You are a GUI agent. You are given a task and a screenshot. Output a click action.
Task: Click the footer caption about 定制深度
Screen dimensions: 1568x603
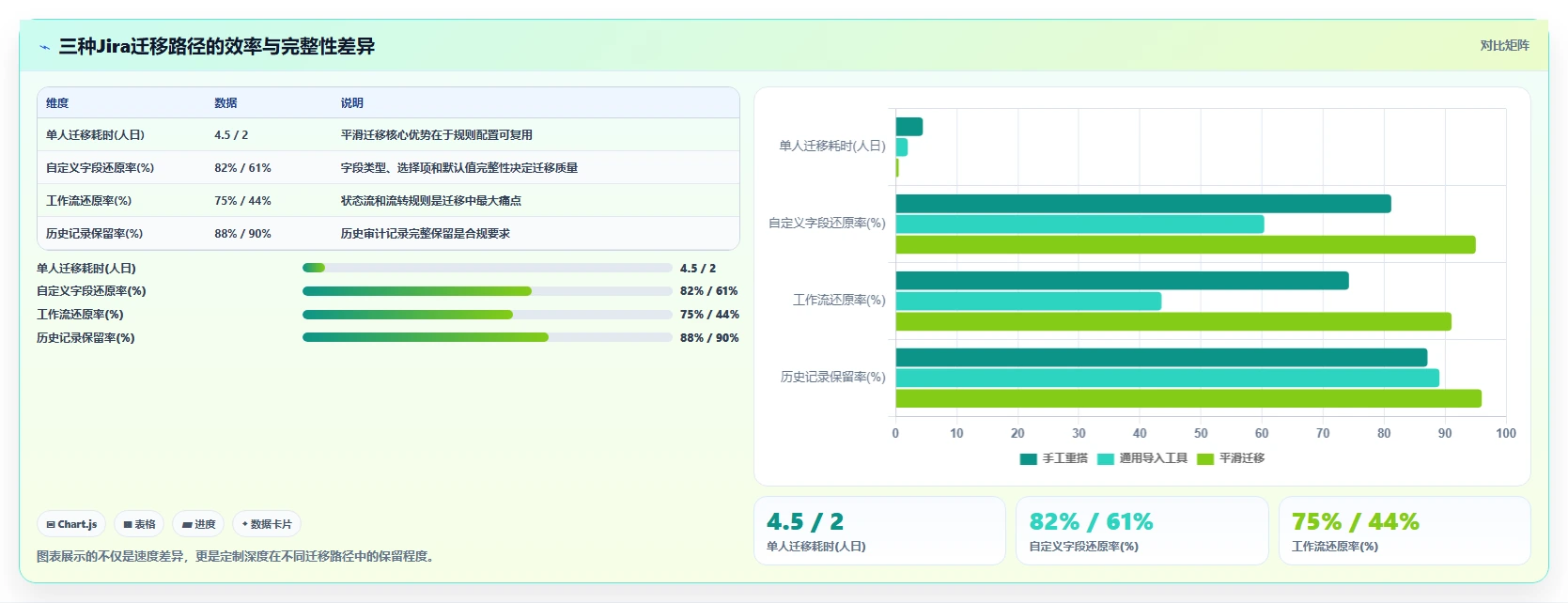[237, 556]
